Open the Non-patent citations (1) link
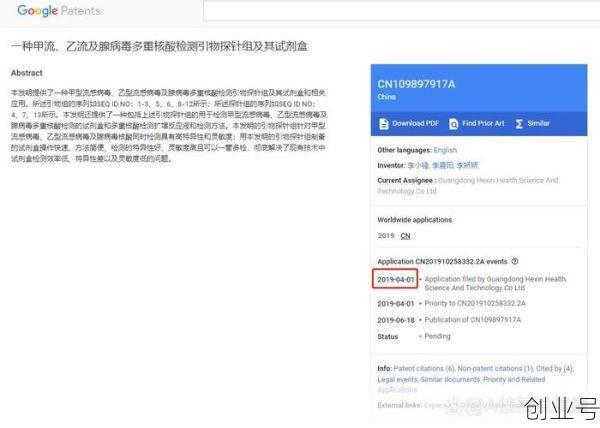Viewport: 600px width, 428px height. coord(495,368)
